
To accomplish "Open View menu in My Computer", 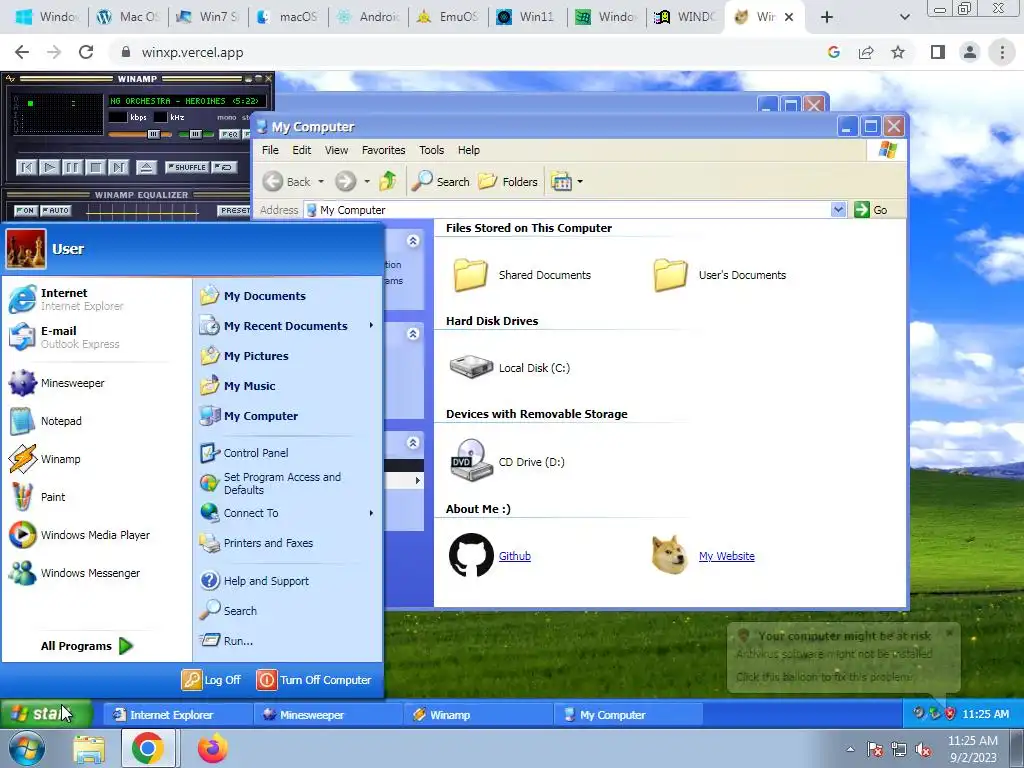I will [x=336, y=150].
